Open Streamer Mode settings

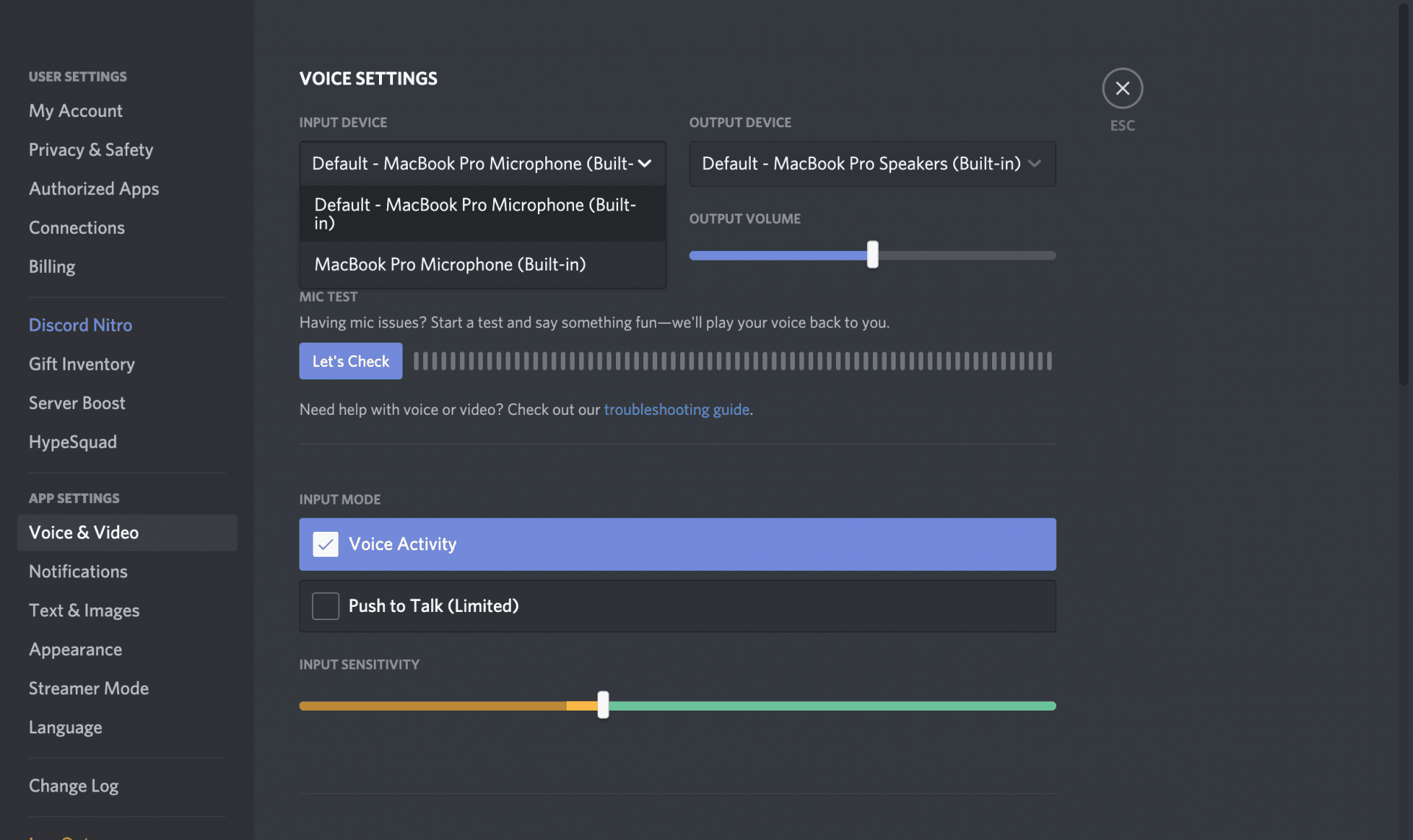pos(88,688)
